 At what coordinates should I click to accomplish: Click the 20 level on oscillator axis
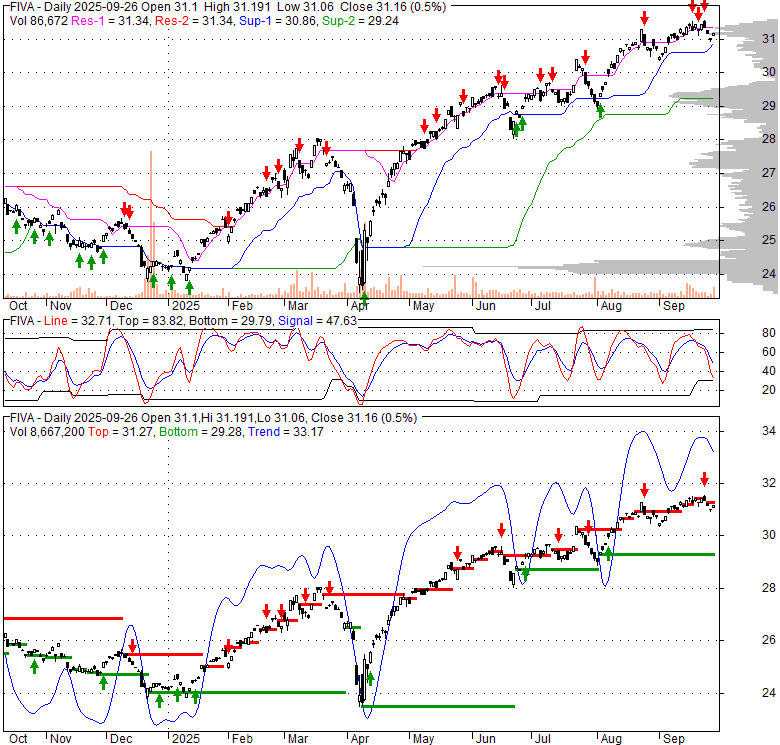click(x=769, y=390)
